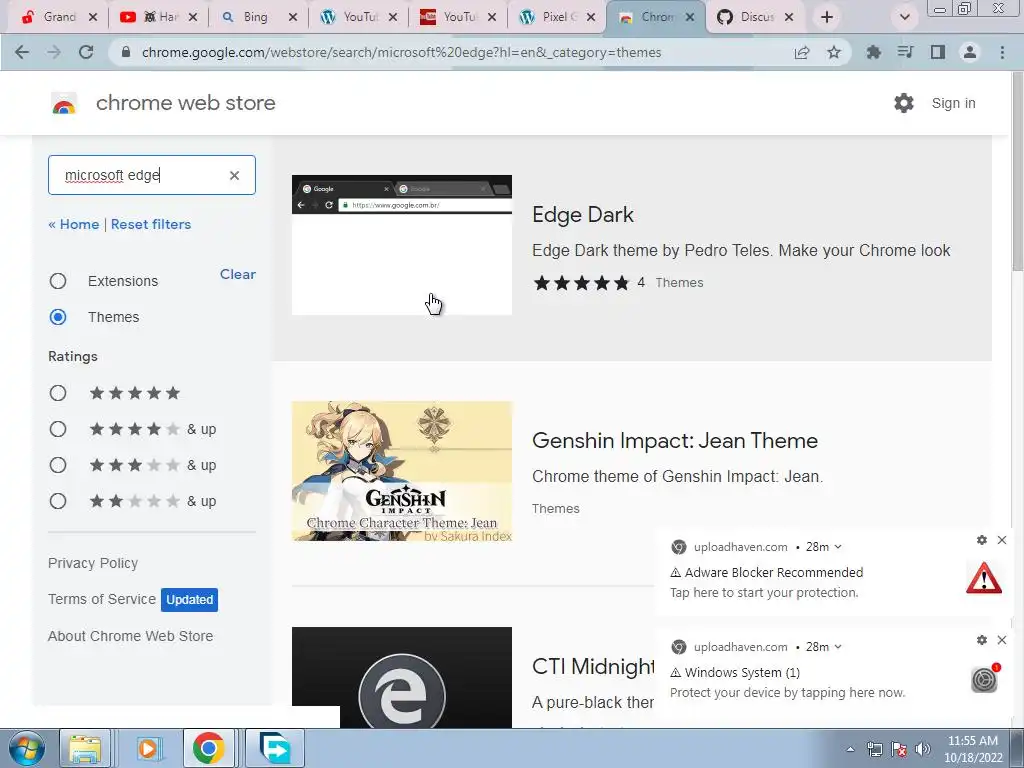The image size is (1024, 768).
Task: Dismiss the Windows System (1) notification
Action: point(1002,640)
